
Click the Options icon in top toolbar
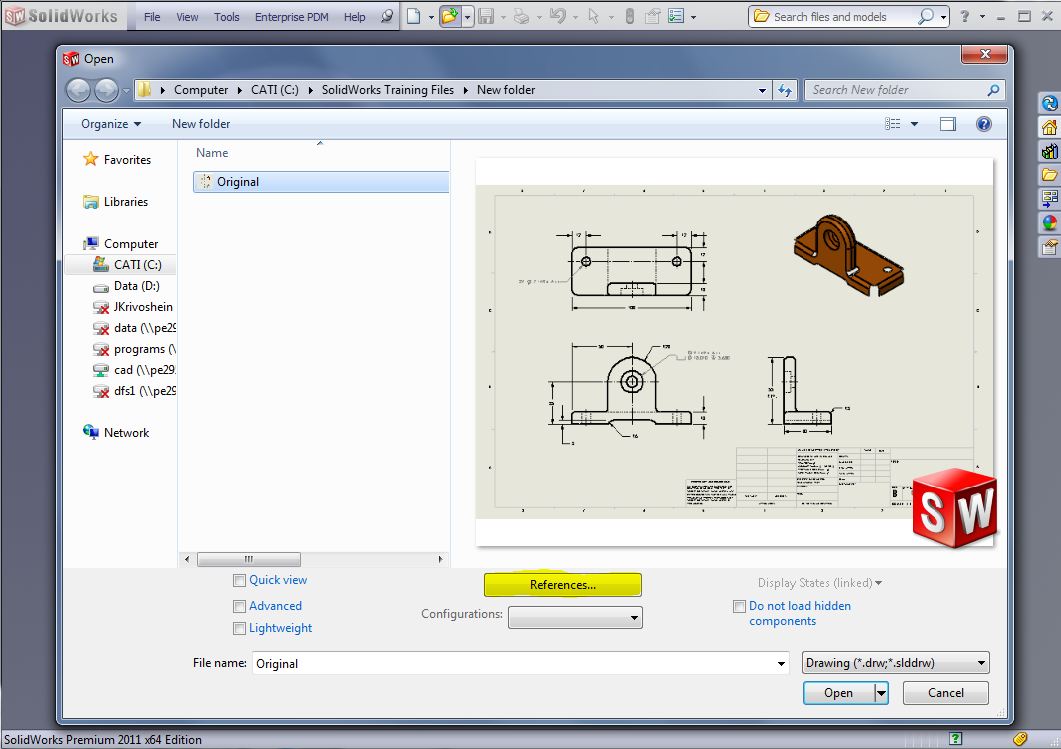point(677,16)
